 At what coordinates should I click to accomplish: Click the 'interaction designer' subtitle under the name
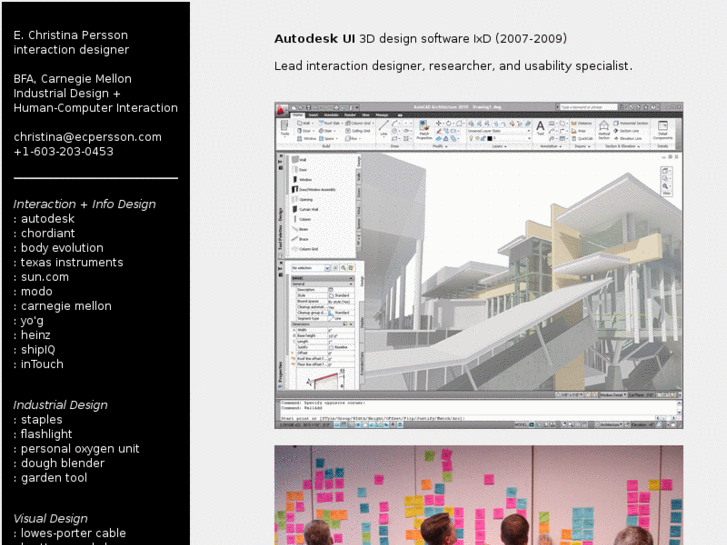pos(71,50)
